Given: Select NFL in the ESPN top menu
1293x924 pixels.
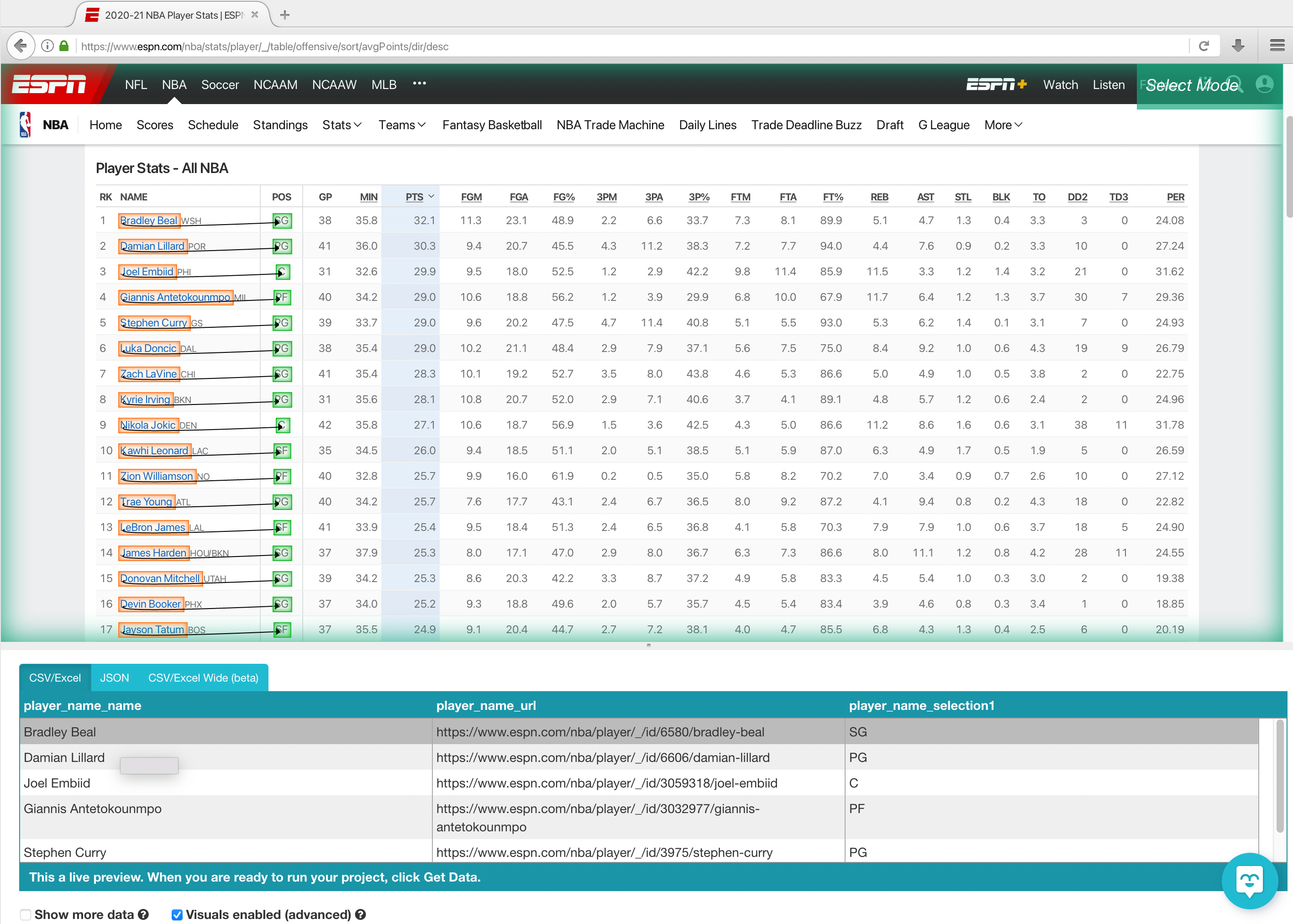Looking at the screenshot, I should 136,85.
